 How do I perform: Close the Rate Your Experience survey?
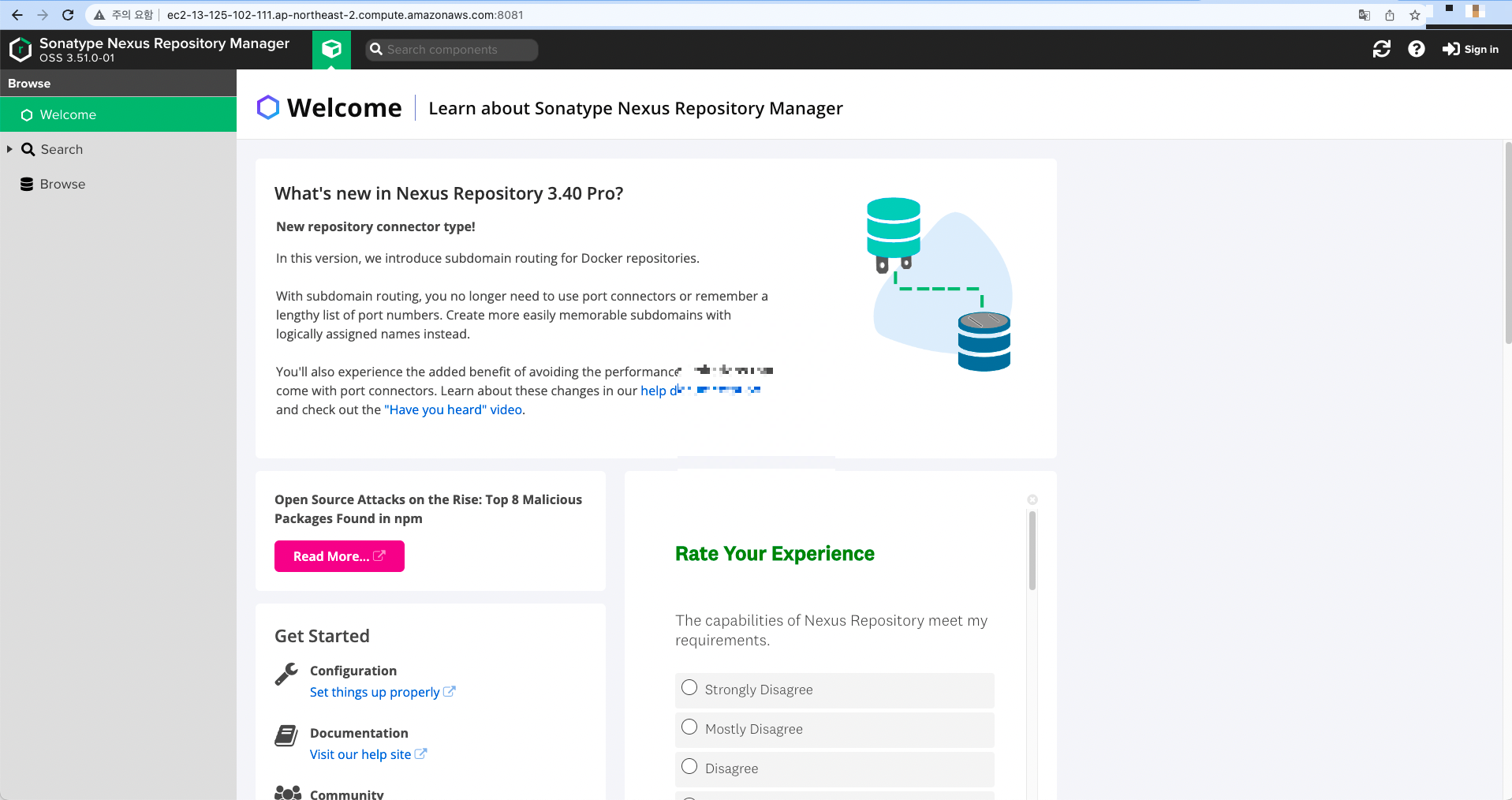[1032, 499]
